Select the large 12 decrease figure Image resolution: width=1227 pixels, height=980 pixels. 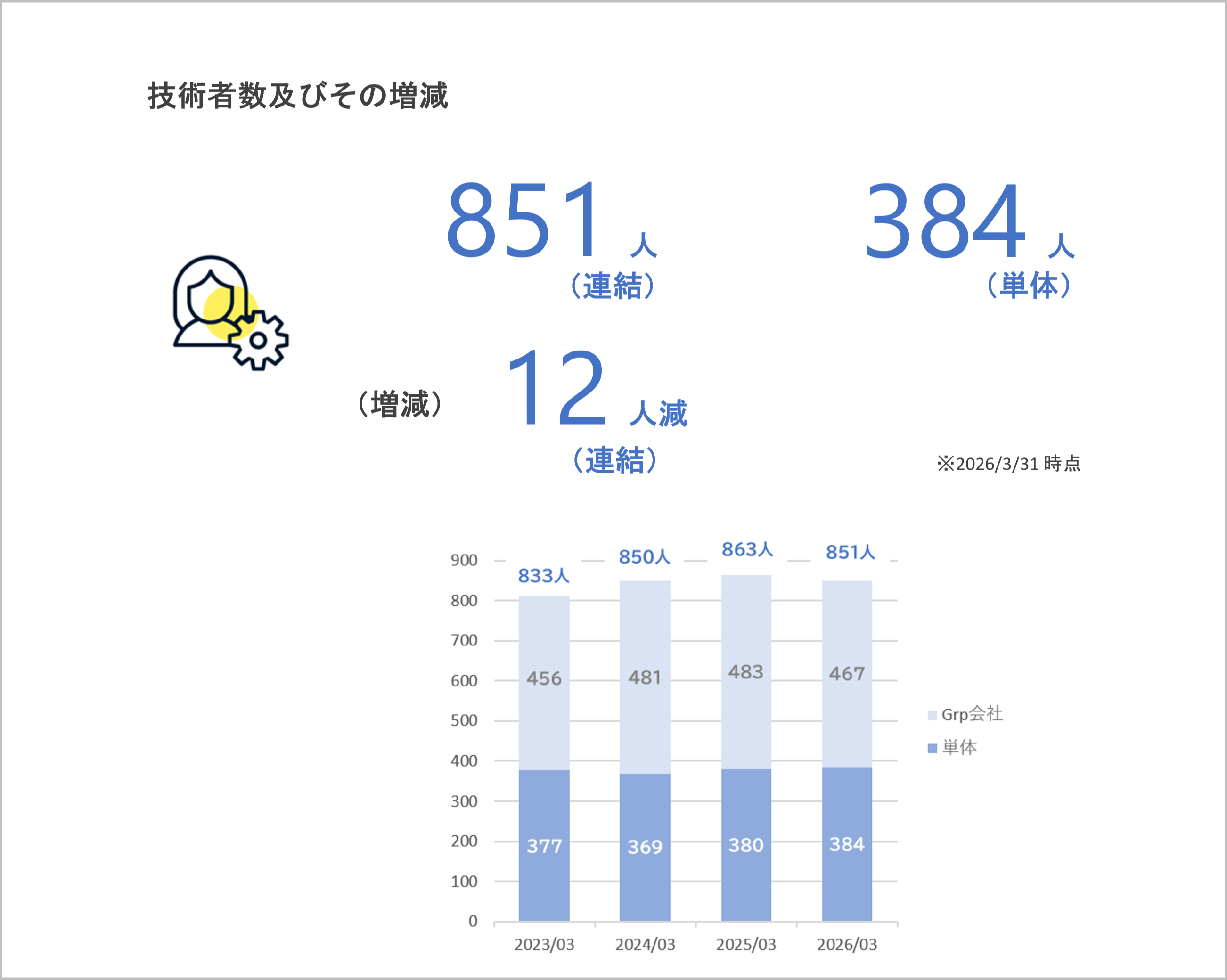pyautogui.click(x=556, y=388)
